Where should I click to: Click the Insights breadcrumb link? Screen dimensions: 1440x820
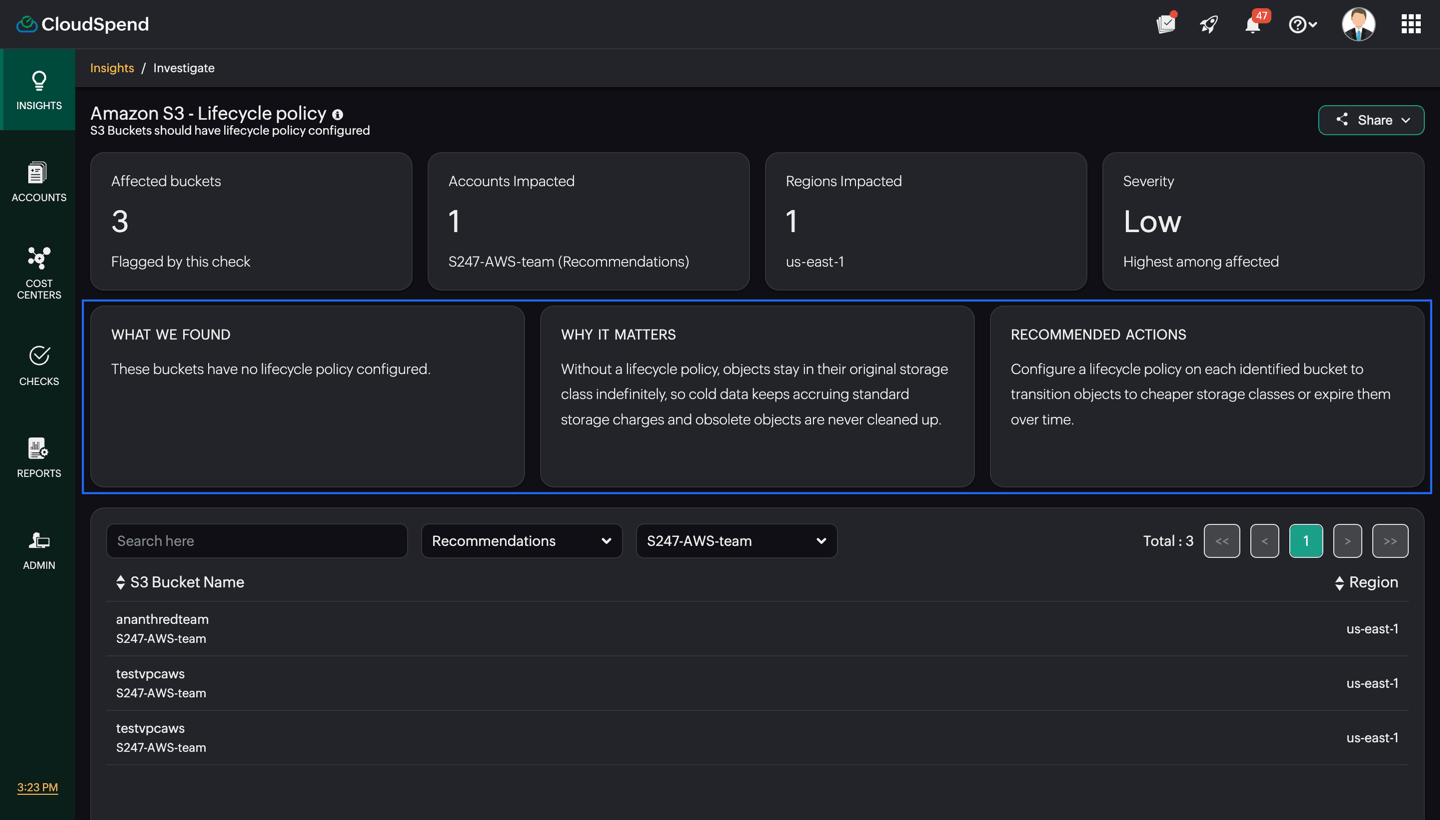112,68
